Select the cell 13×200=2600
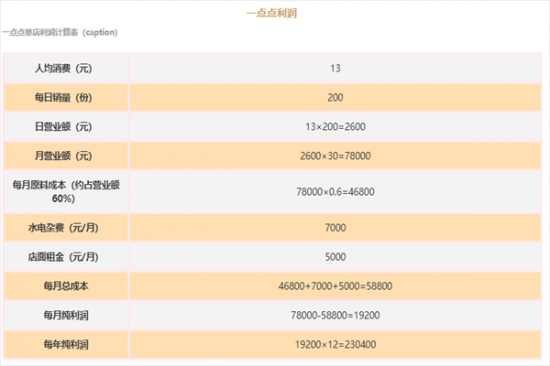550x366 pixels. [335, 126]
